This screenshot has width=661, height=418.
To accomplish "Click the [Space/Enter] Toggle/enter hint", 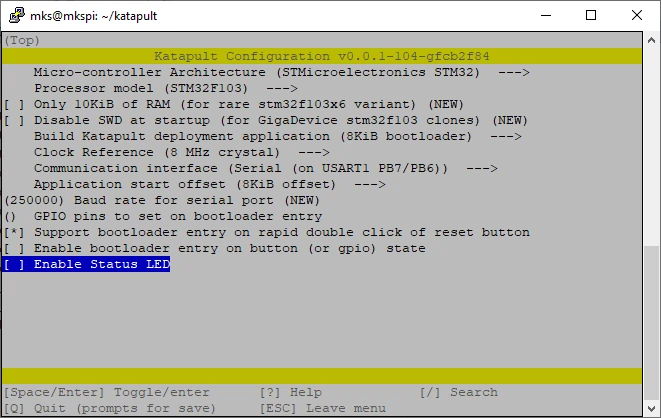I will pos(107,393).
